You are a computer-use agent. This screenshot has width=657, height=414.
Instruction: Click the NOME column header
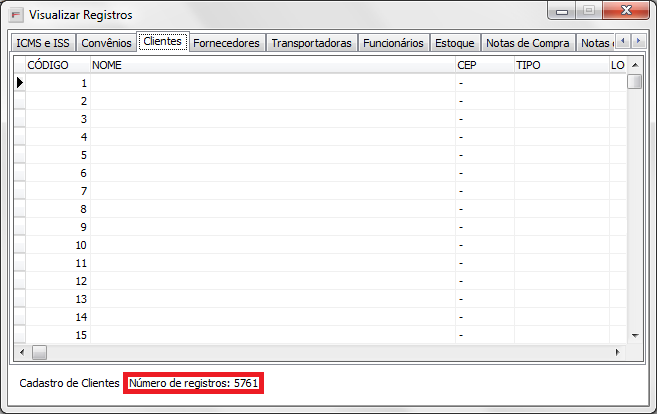coord(271,65)
